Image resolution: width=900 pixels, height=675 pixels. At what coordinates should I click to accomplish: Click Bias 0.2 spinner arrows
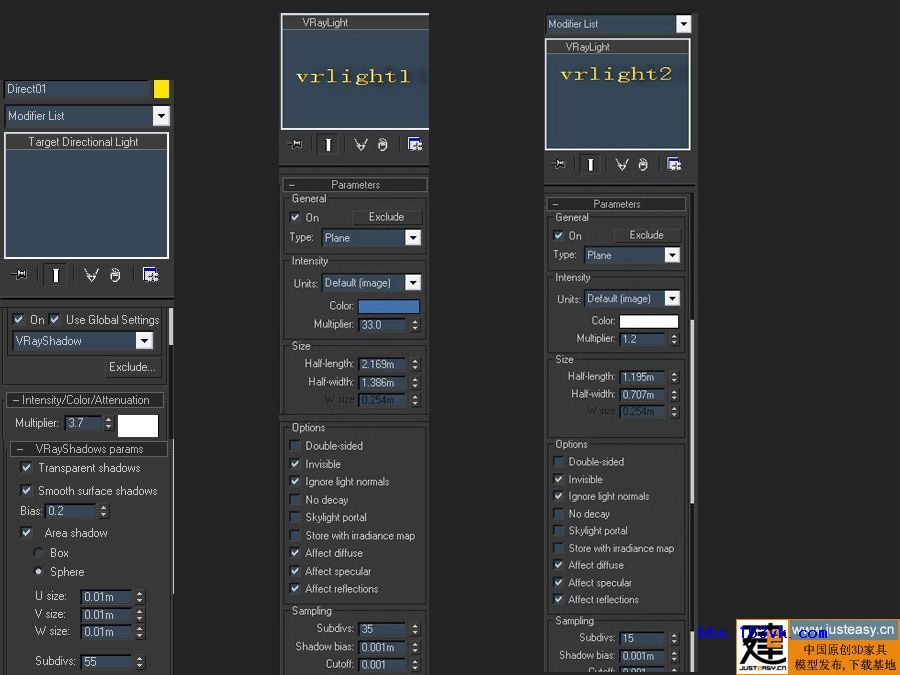[103, 511]
